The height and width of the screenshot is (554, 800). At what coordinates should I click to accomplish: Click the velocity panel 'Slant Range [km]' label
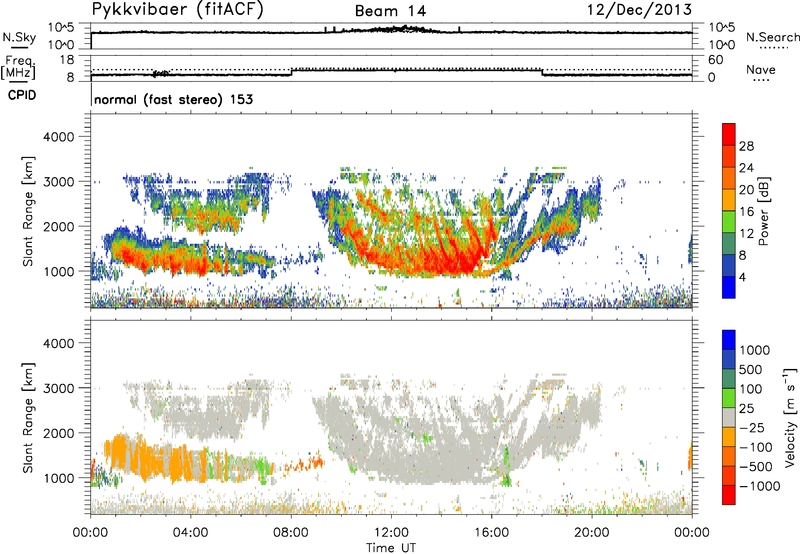tap(28, 418)
